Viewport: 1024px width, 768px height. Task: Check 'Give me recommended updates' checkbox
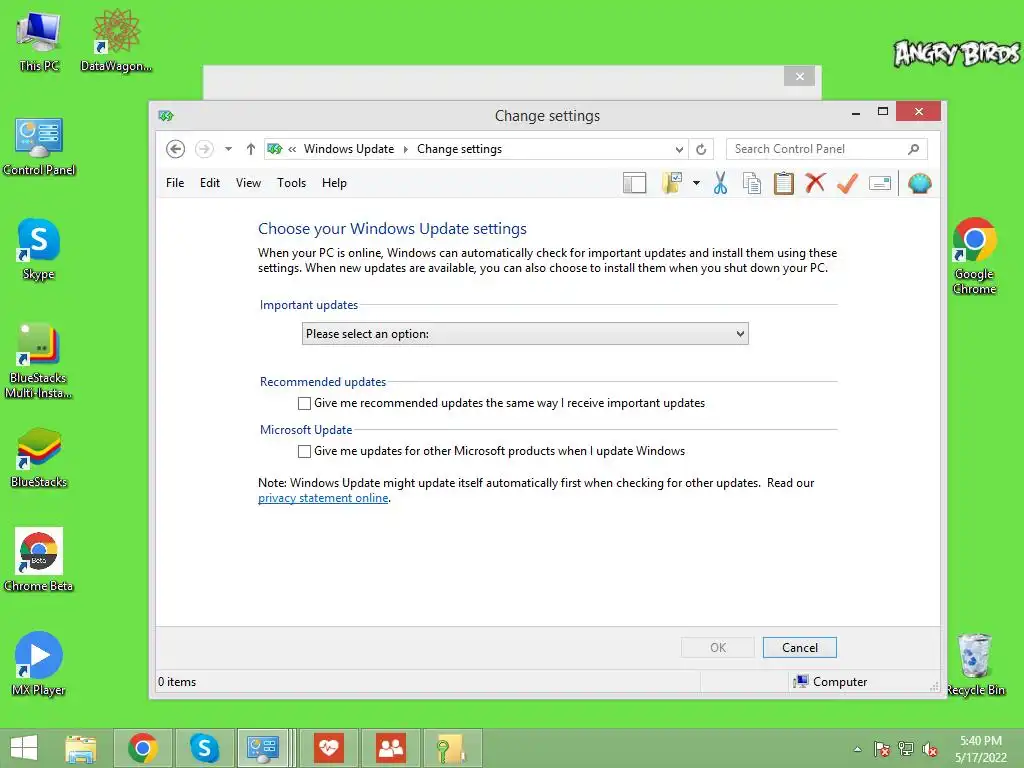(304, 404)
